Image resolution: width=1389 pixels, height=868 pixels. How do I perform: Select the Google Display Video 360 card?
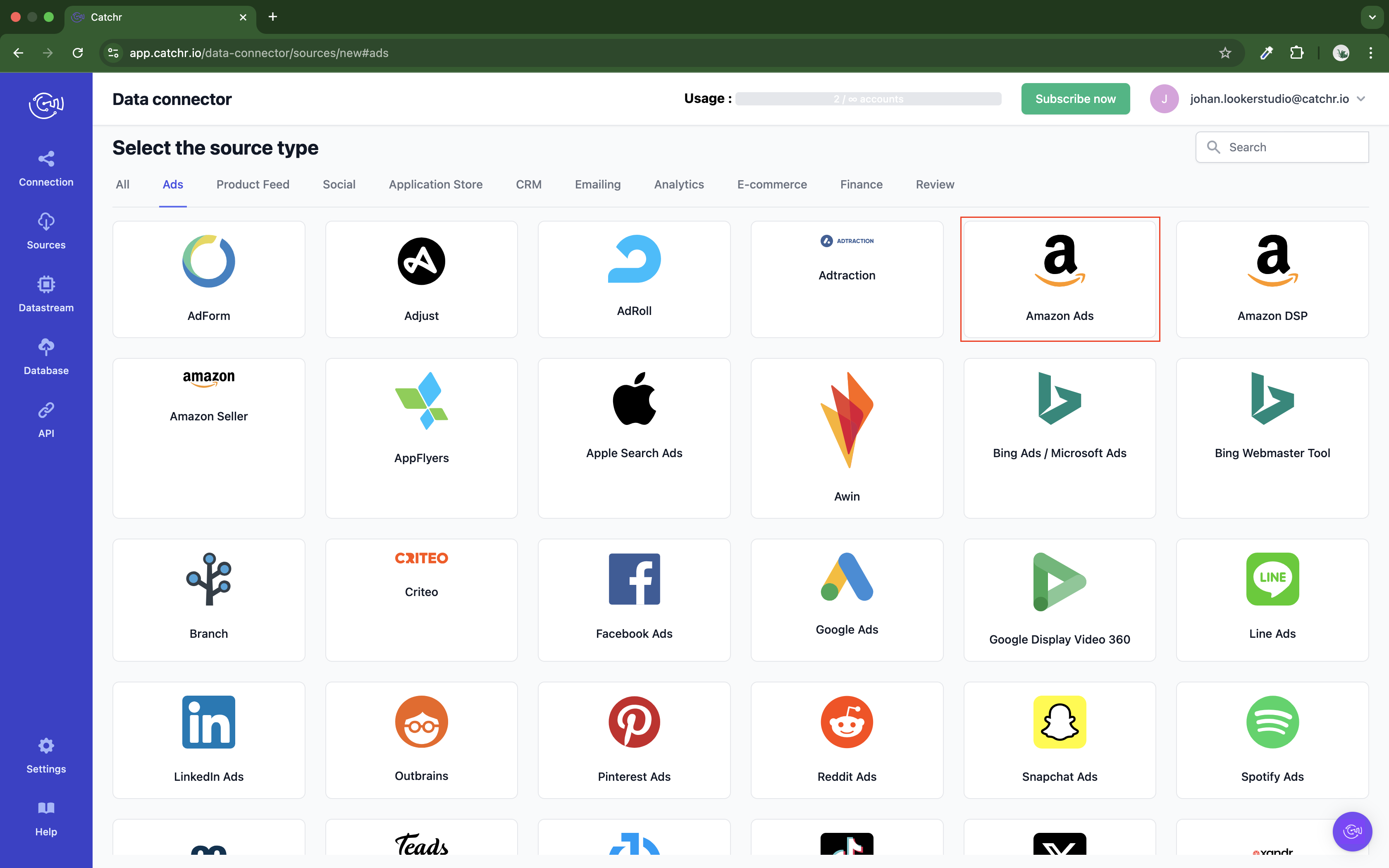pyautogui.click(x=1060, y=600)
